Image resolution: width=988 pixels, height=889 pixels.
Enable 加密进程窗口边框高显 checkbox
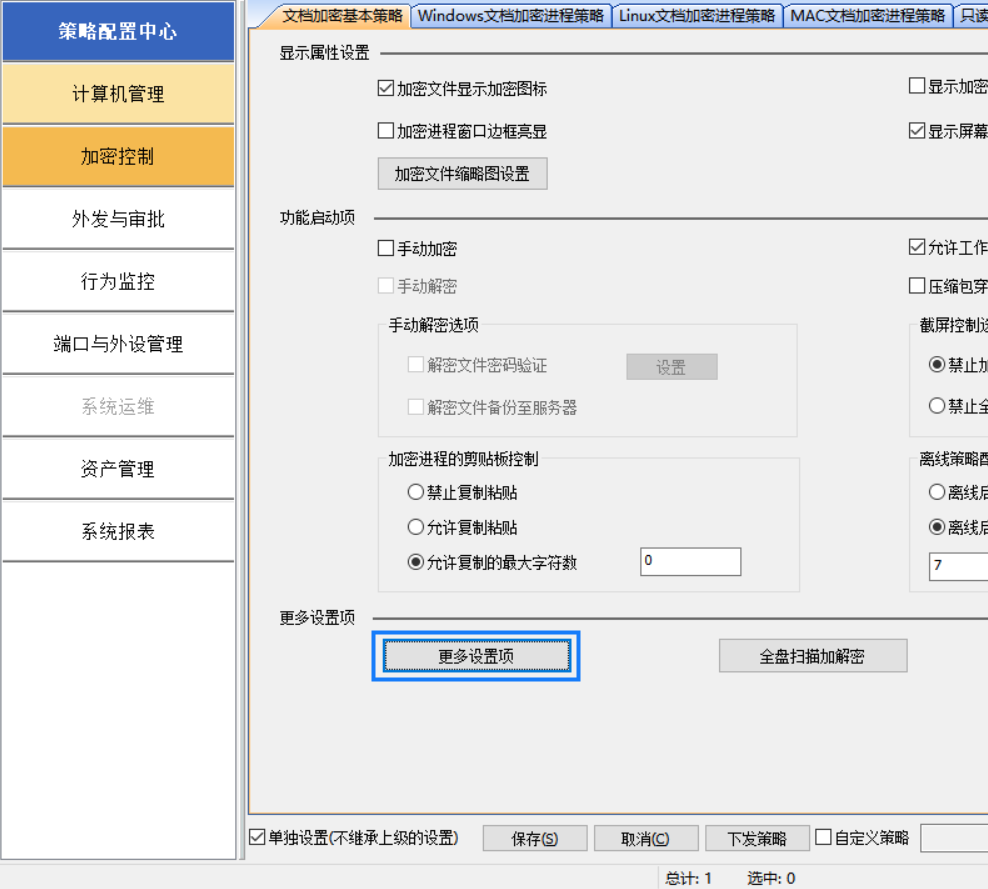pos(386,131)
